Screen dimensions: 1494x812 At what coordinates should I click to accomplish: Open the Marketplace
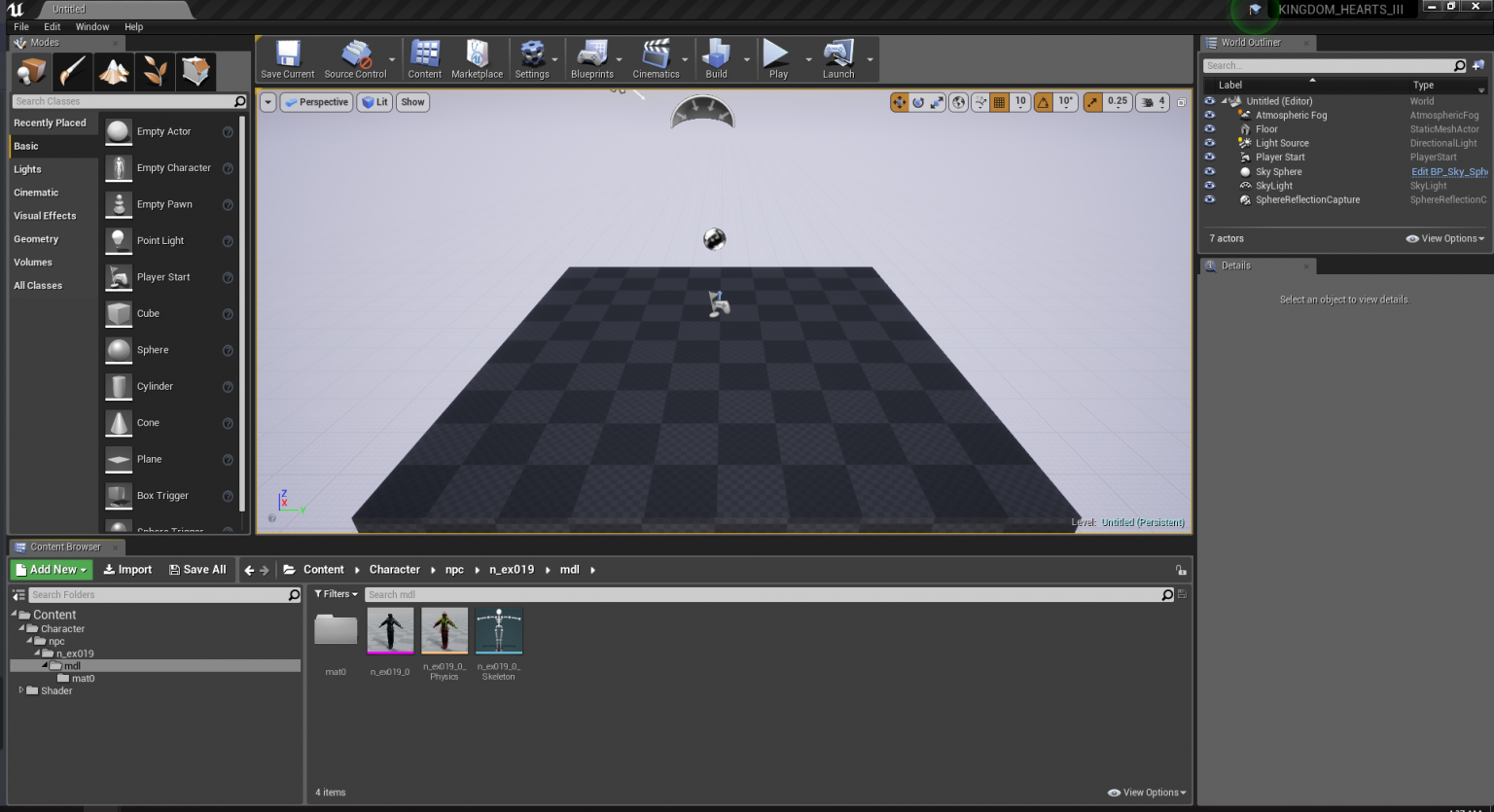[477, 58]
